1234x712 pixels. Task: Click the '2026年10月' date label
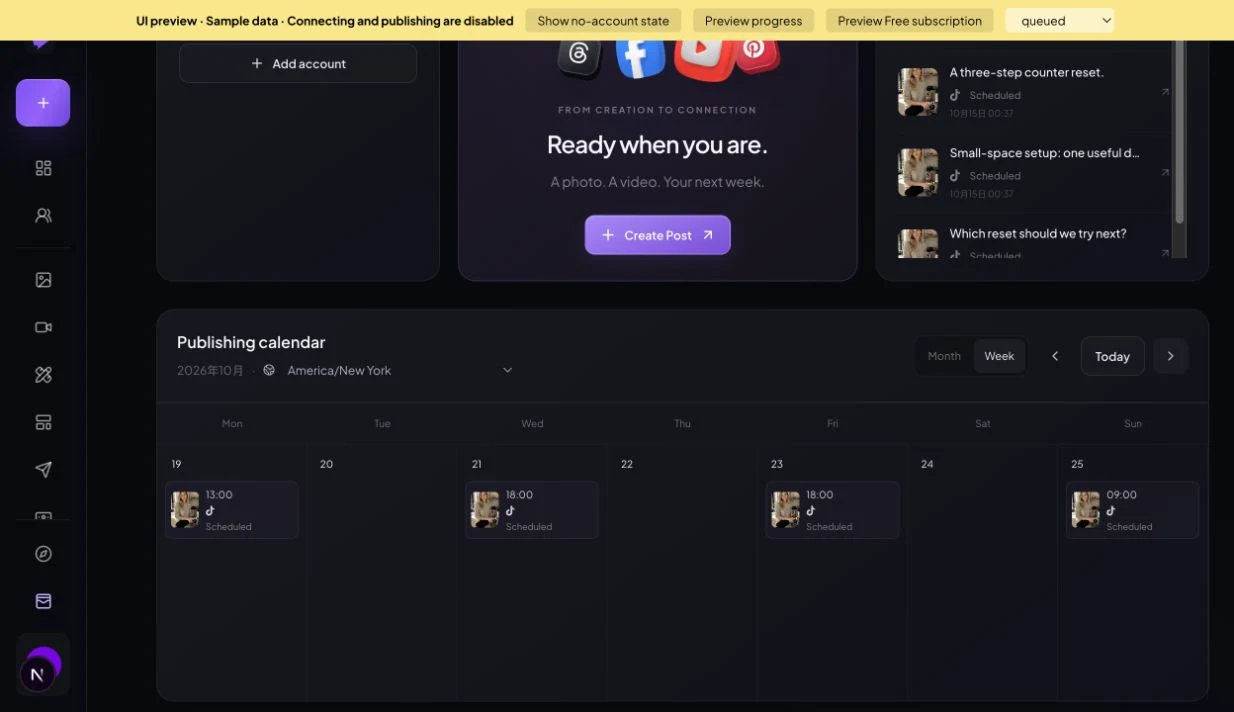point(210,370)
